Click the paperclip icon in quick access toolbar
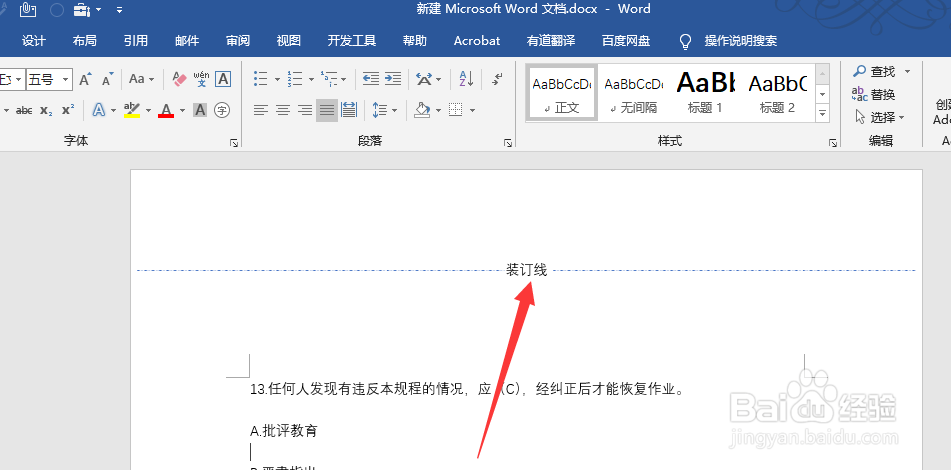 click(x=28, y=9)
